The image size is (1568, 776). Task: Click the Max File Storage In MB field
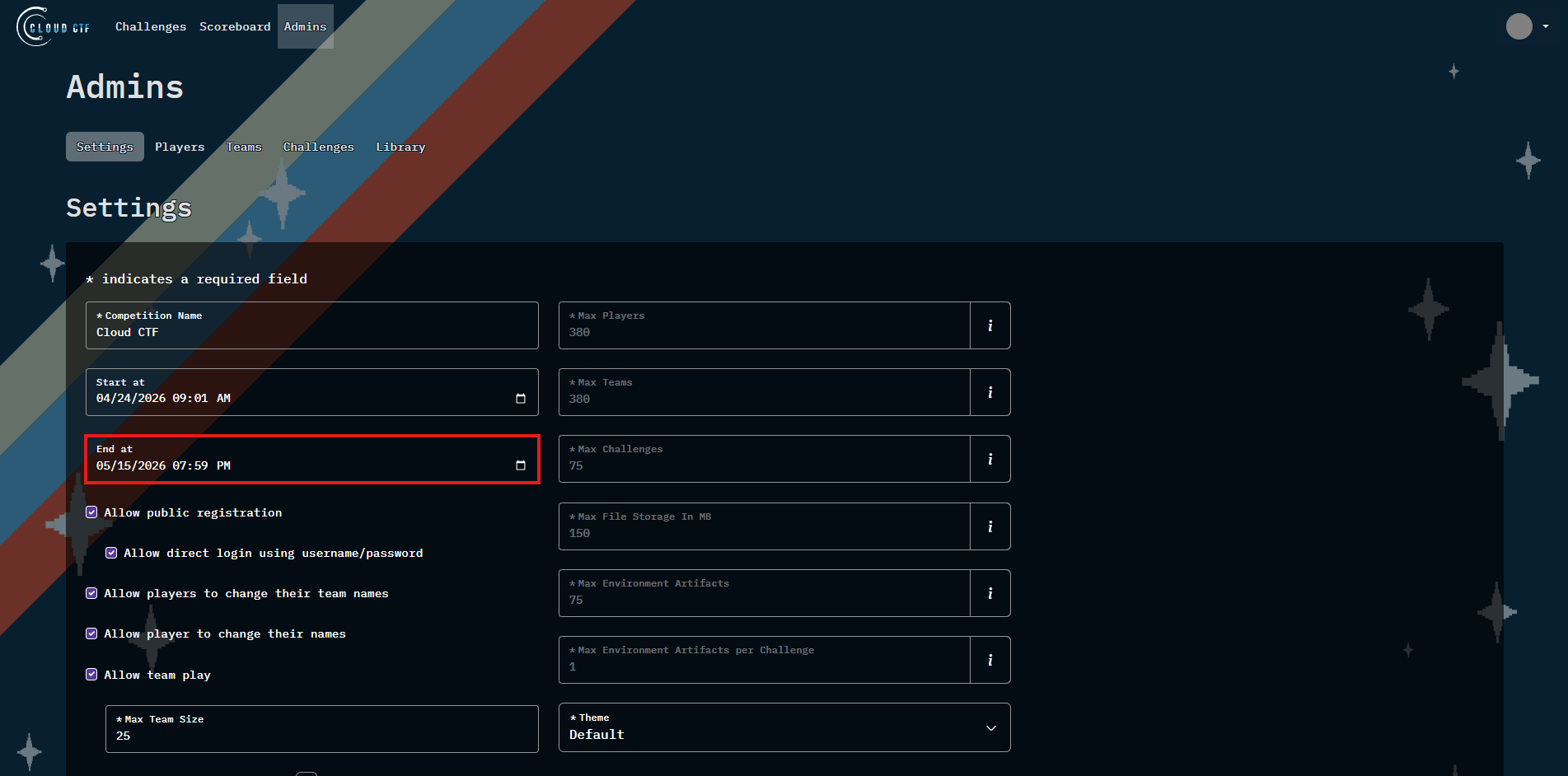(x=765, y=526)
